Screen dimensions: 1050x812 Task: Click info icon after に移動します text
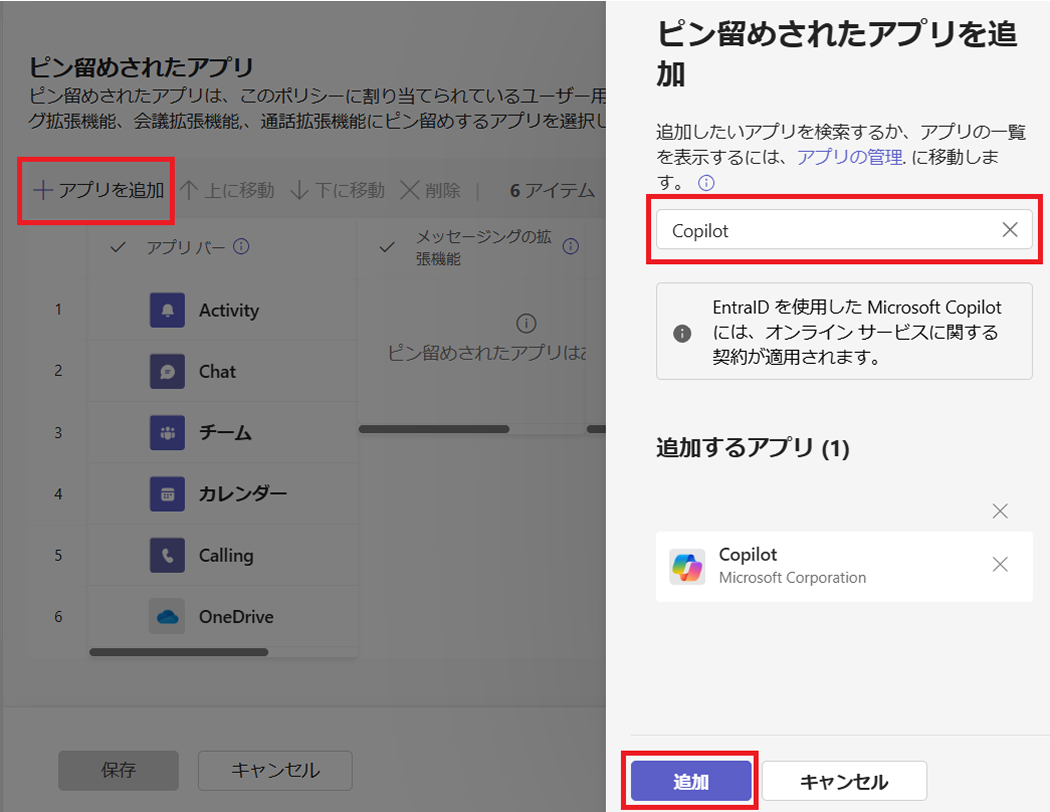[x=706, y=183]
